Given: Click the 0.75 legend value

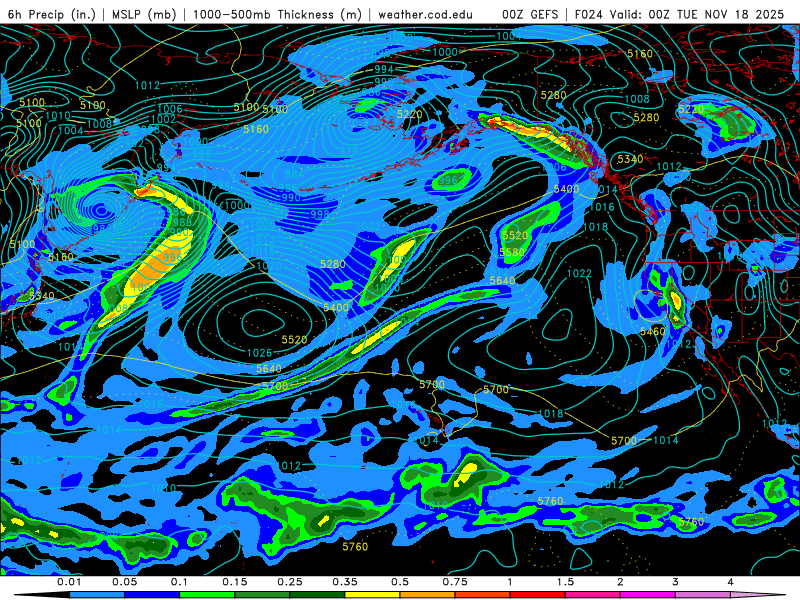Looking at the screenshot, I should click(x=455, y=582).
